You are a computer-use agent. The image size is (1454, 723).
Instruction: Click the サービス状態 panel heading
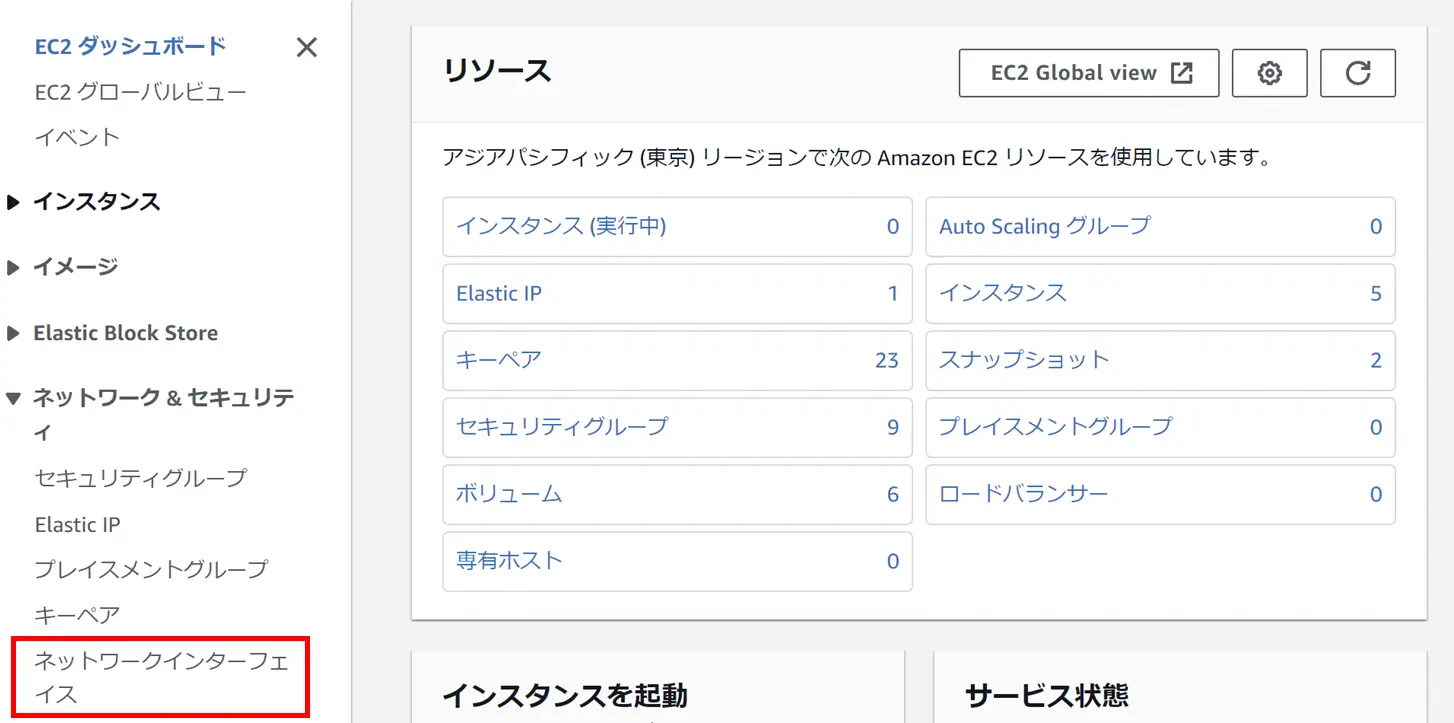[x=1047, y=695]
